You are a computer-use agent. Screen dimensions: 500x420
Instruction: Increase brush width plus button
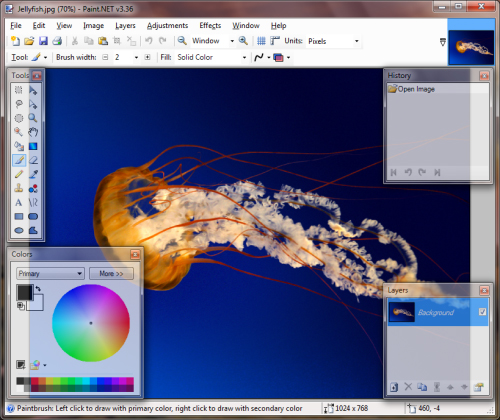click(x=147, y=57)
